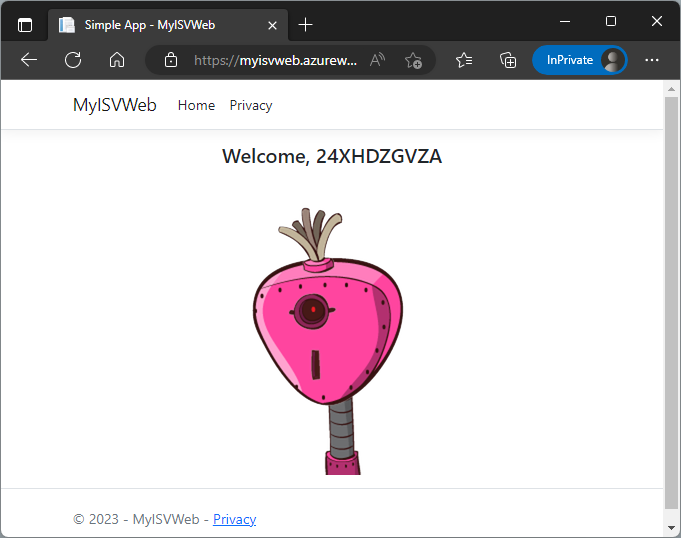Click the Privacy link in the footer
Screen dimensions: 681x538
pyautogui.click(x=235, y=519)
